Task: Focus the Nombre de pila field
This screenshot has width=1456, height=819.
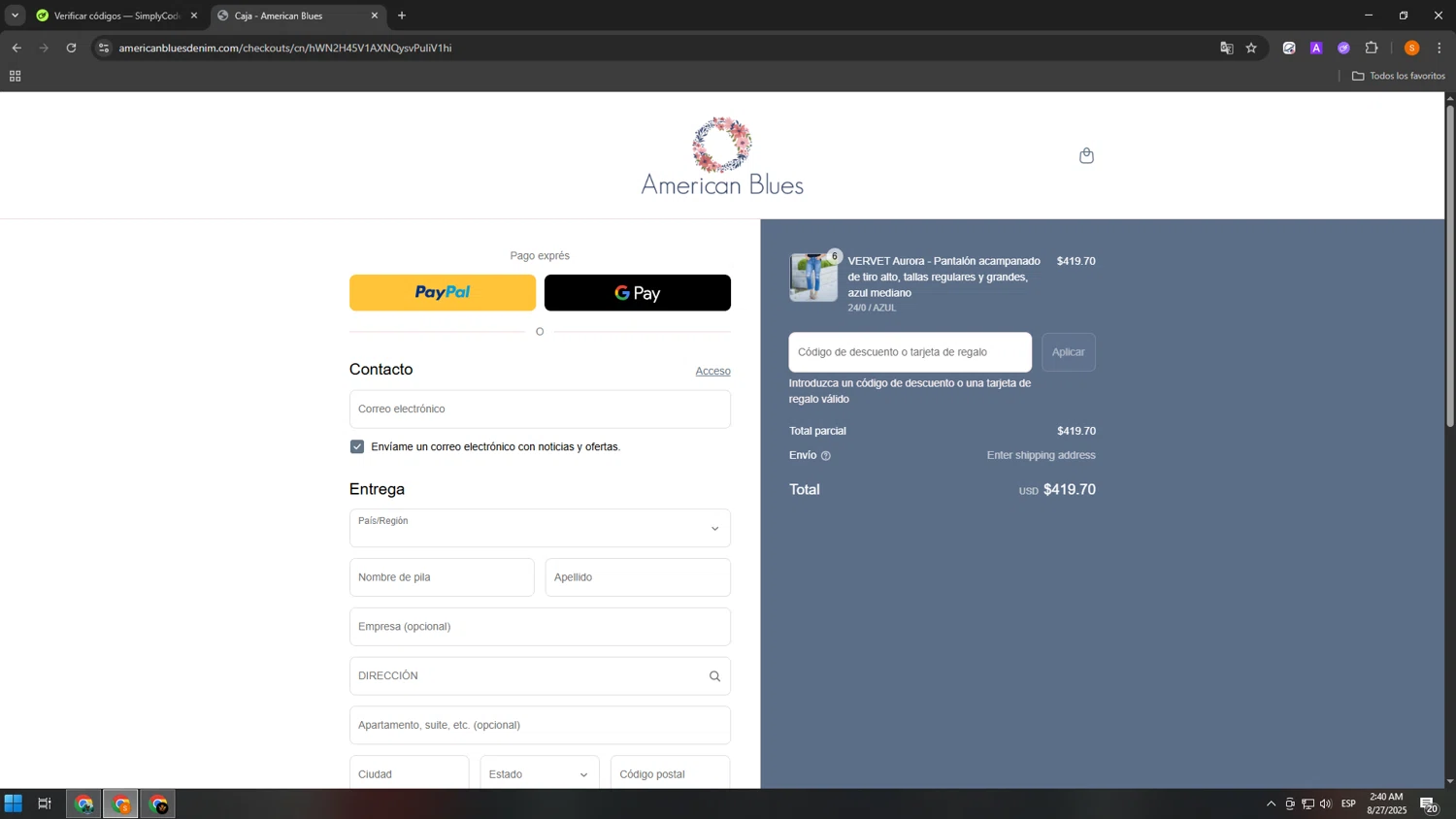Action: 442,577
